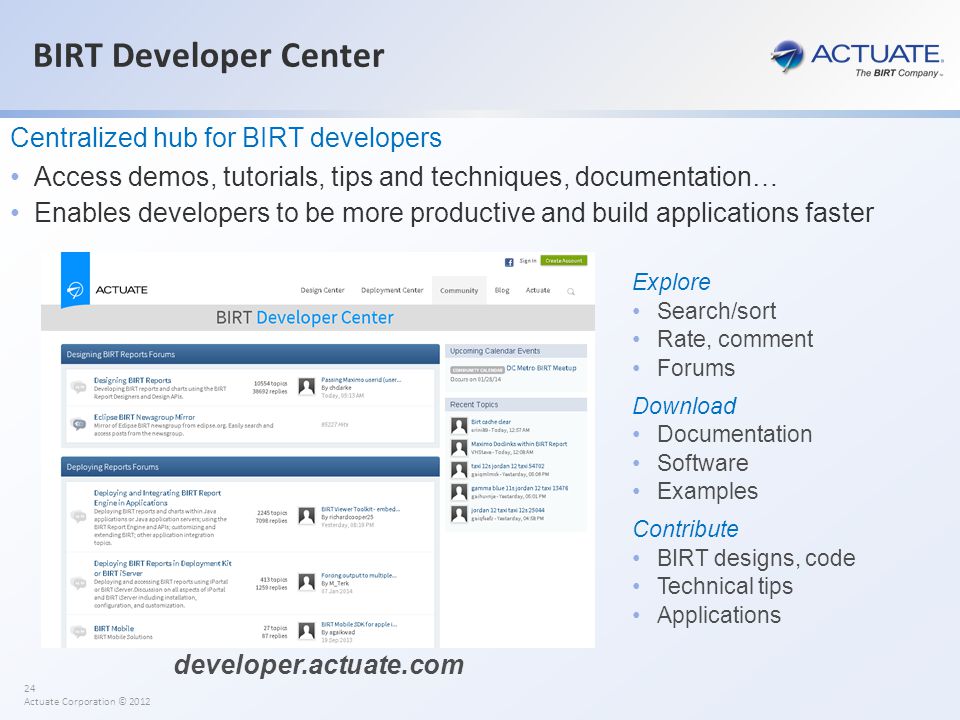Click the avatar beside Birt cache clear topic
This screenshot has height=720, width=960.
pos(459,426)
